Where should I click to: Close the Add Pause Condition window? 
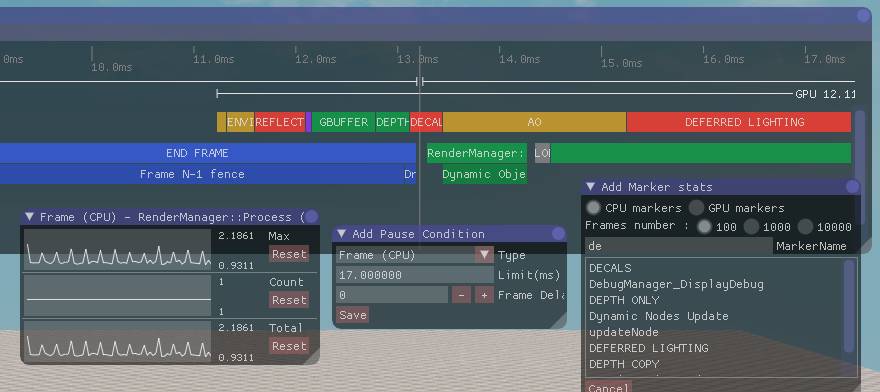(x=558, y=234)
